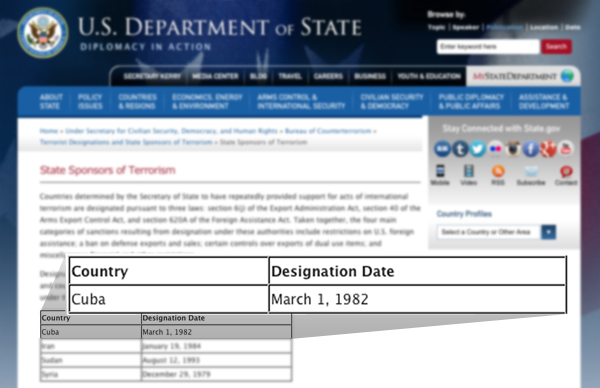Click the Department of State seal logo
This screenshot has height=388, width=600.
pyautogui.click(x=43, y=32)
